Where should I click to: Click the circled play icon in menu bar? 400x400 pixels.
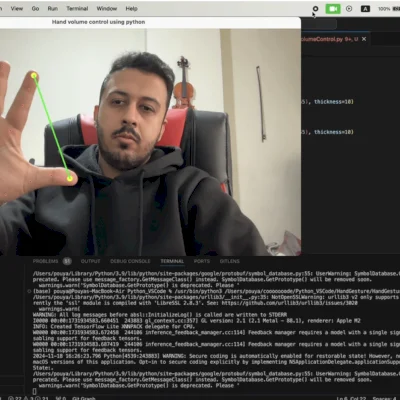(349, 9)
